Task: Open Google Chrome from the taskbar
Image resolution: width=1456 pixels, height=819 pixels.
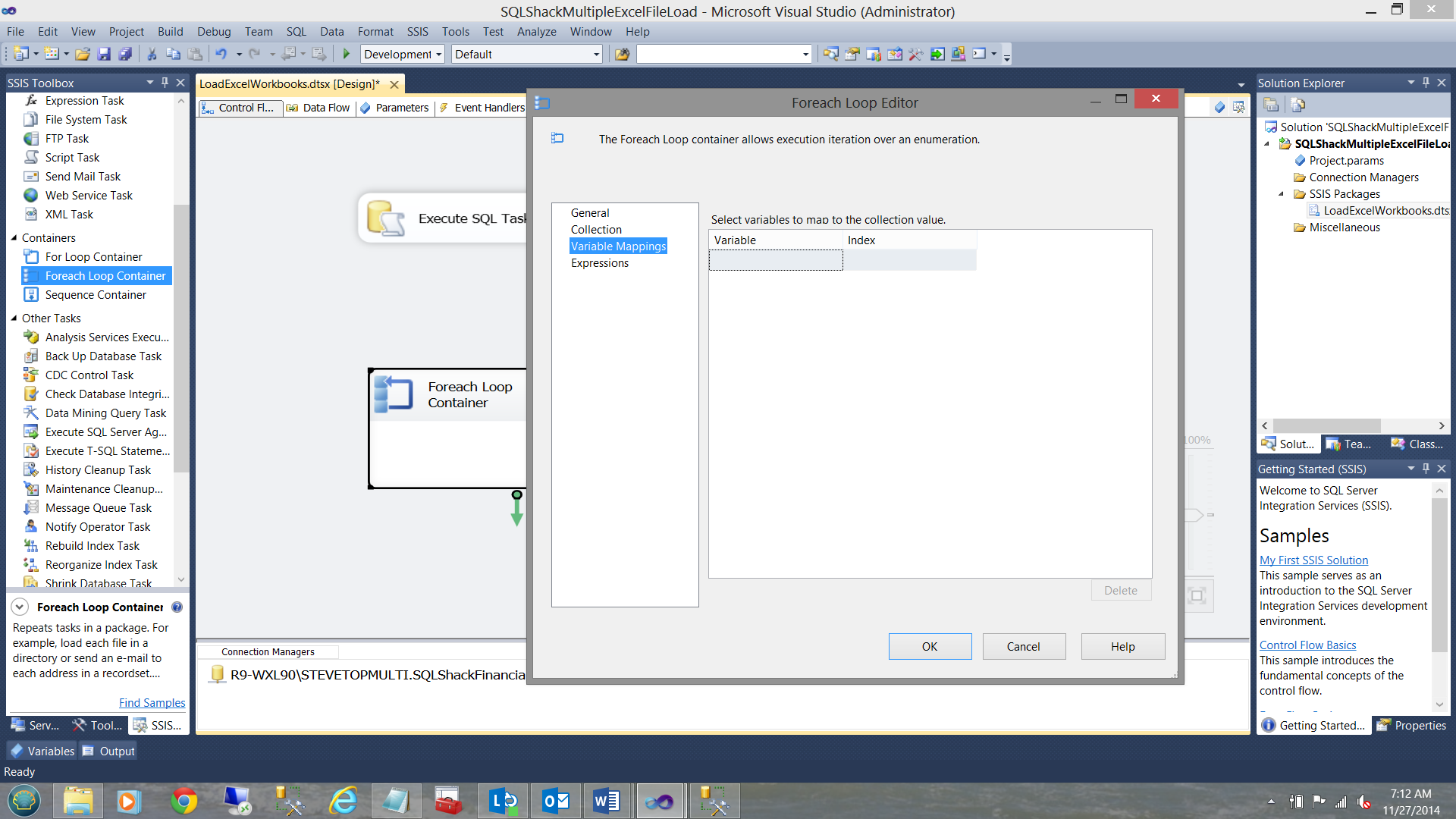Action: (184, 801)
